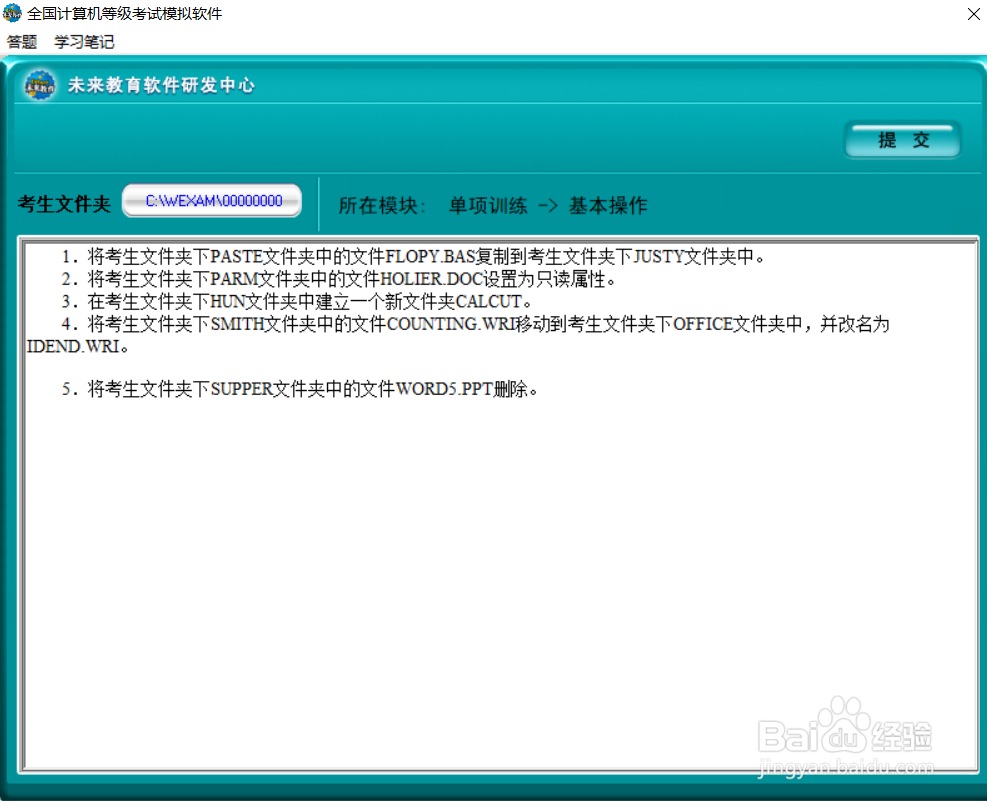Click question 5 about deleting WORD5.PPT
Viewport: 987px width, 801px height.
click(x=300, y=389)
